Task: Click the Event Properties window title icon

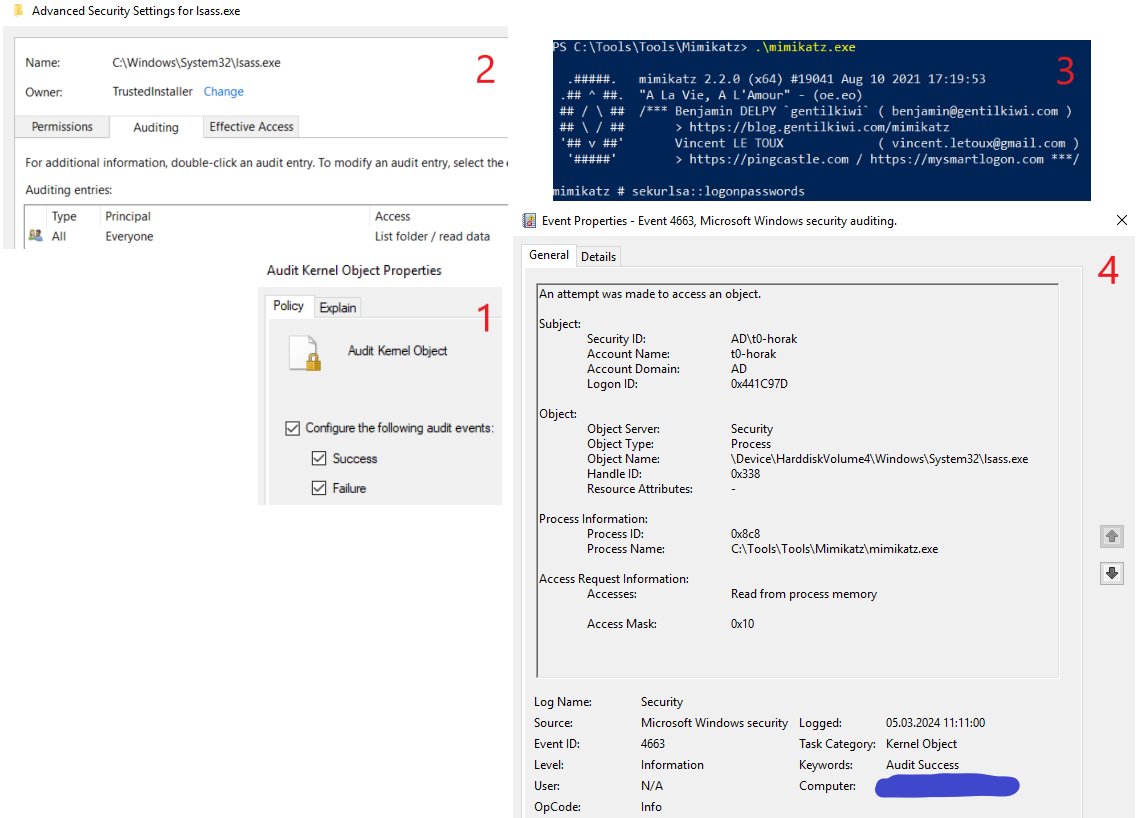Action: 530,220
